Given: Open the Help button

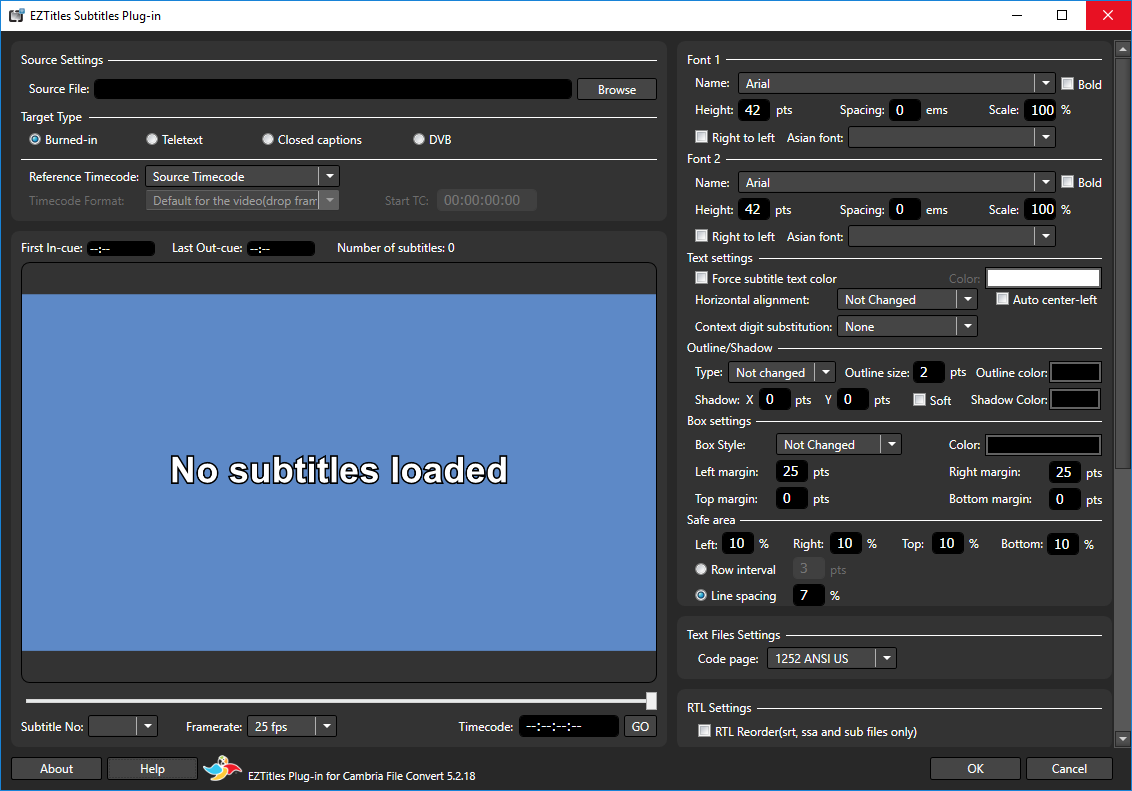Looking at the screenshot, I should pos(152,769).
